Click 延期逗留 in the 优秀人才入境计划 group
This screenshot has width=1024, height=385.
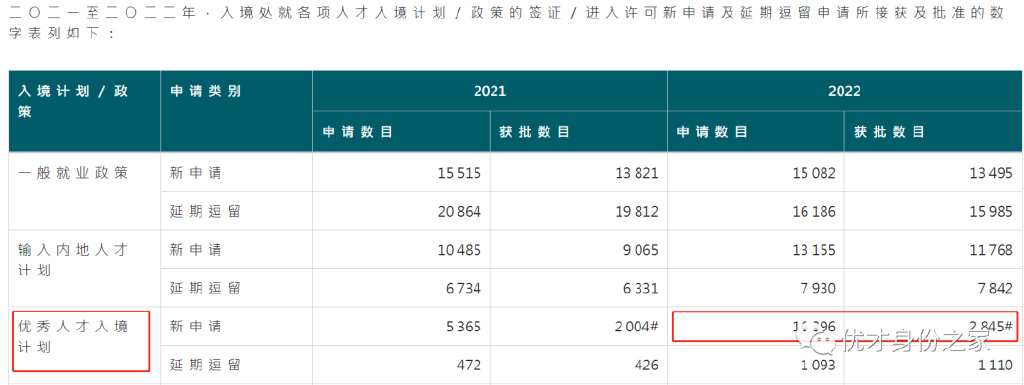[x=206, y=364]
